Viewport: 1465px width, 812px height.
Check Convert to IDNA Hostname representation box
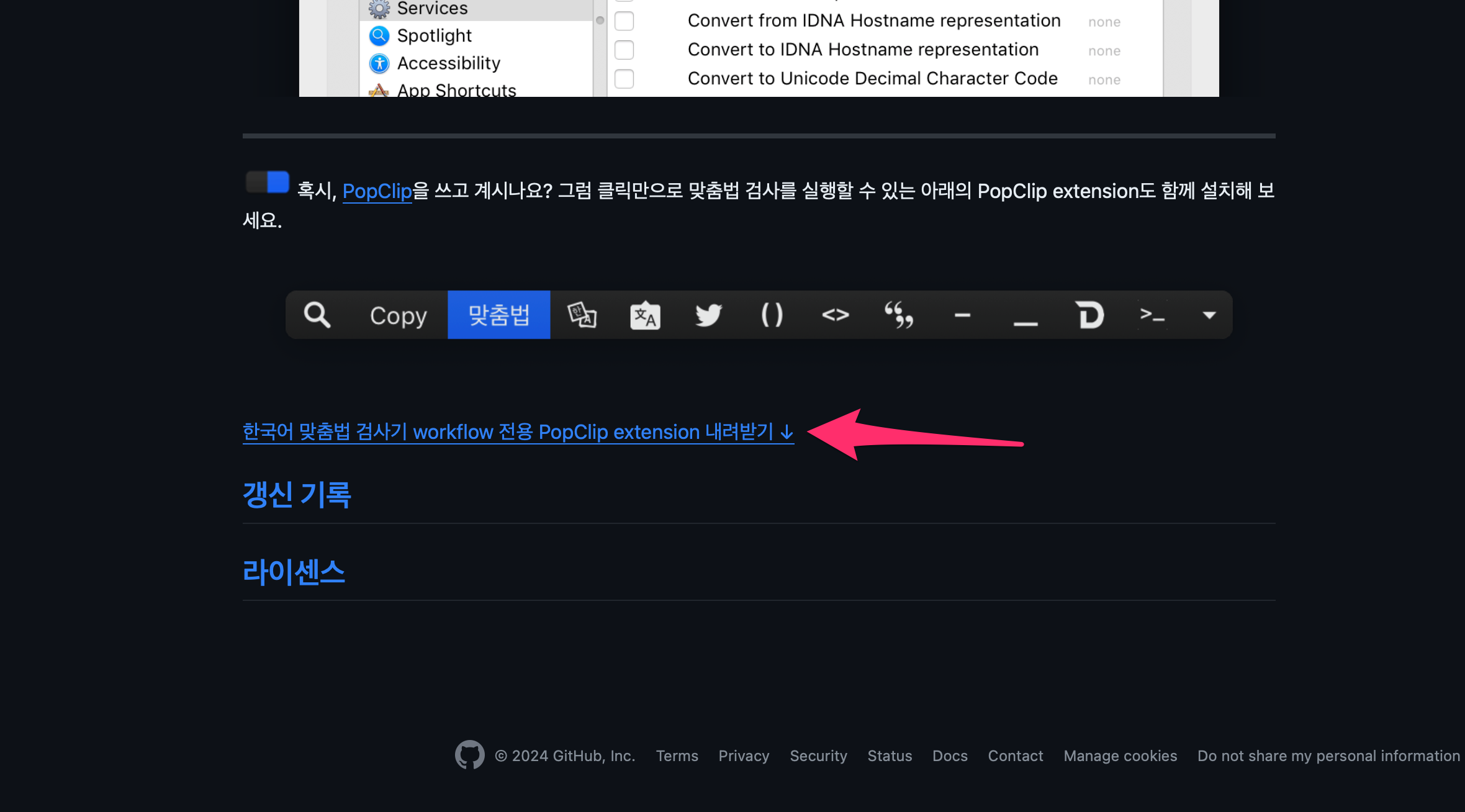624,50
